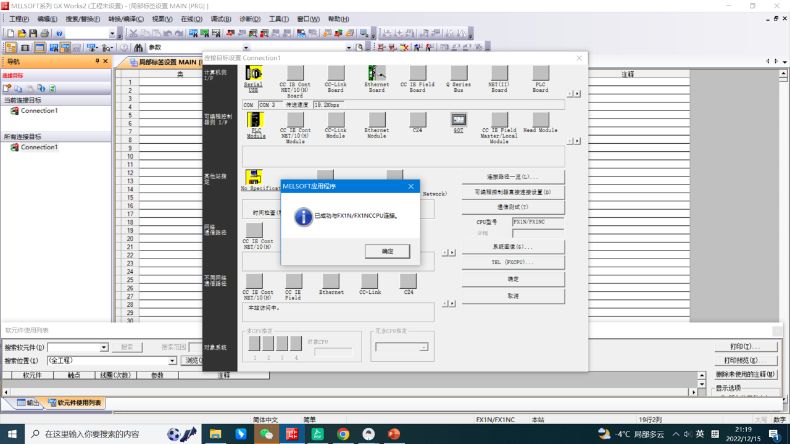Open Google Chrome from the taskbar
This screenshot has height=444, width=790.
tap(343, 434)
